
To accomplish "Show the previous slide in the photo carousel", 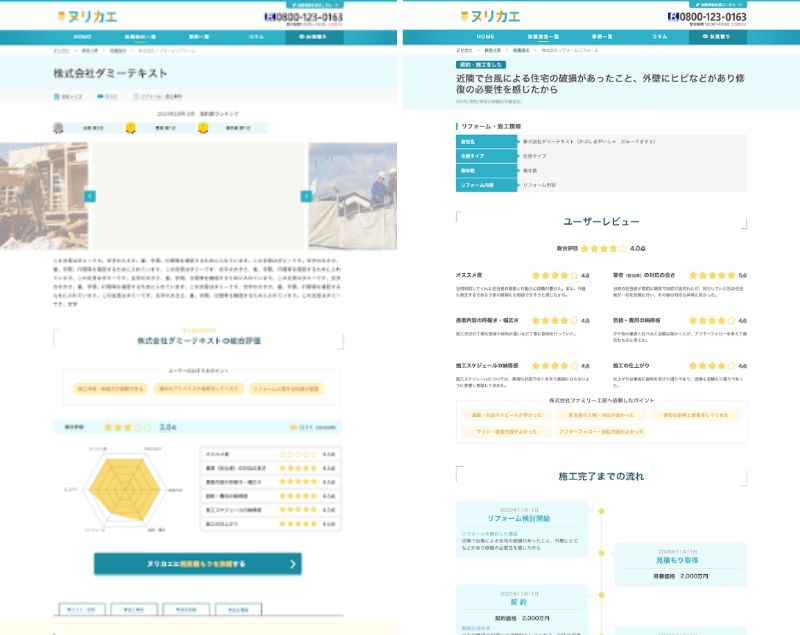I will (x=90, y=196).
